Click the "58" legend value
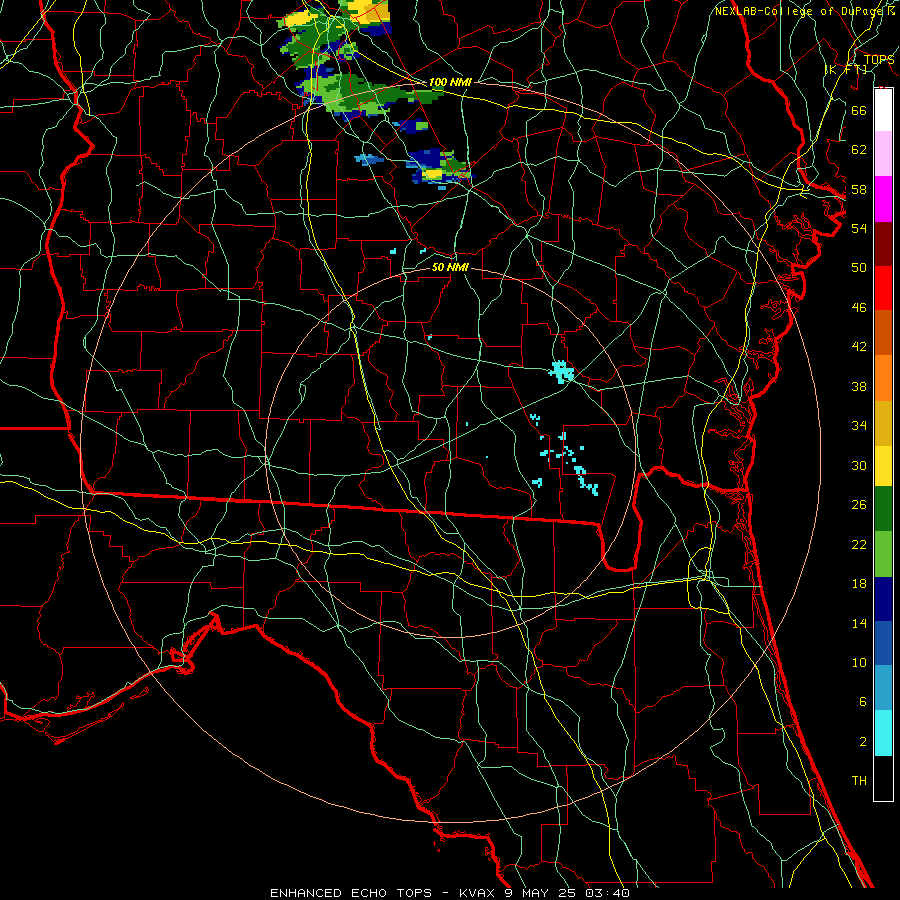 (x=859, y=189)
